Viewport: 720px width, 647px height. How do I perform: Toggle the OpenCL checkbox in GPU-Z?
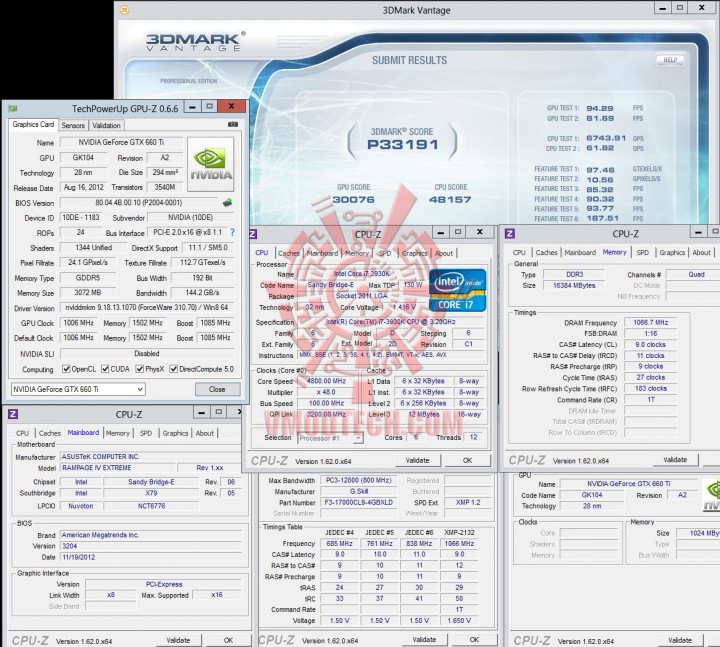pyautogui.click(x=66, y=369)
